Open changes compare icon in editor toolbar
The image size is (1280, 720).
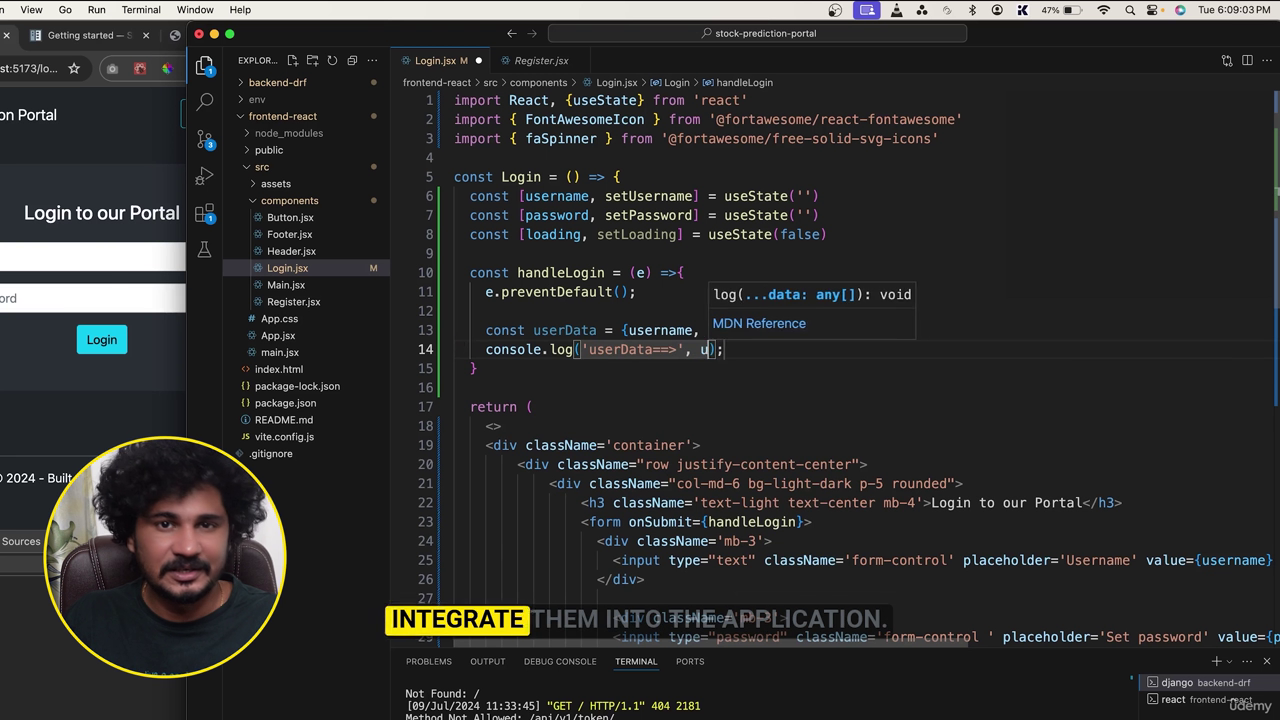(x=1227, y=60)
